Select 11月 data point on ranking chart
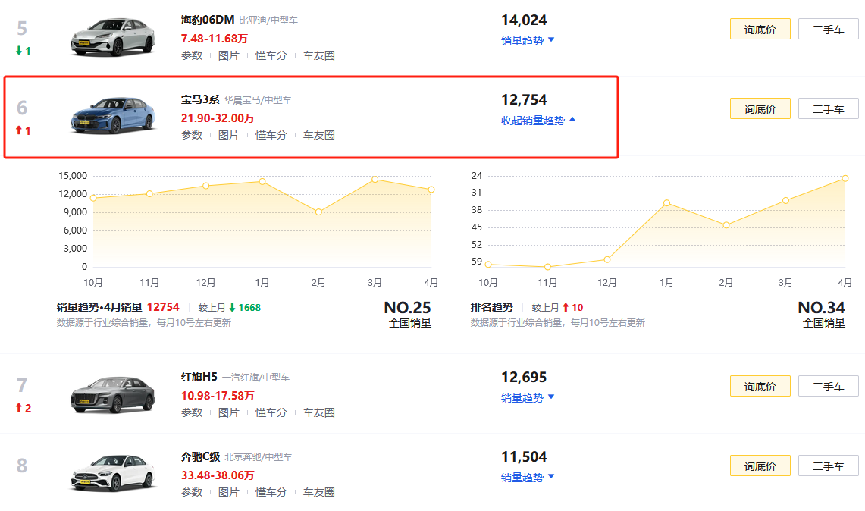This screenshot has width=865, height=511. click(x=547, y=267)
